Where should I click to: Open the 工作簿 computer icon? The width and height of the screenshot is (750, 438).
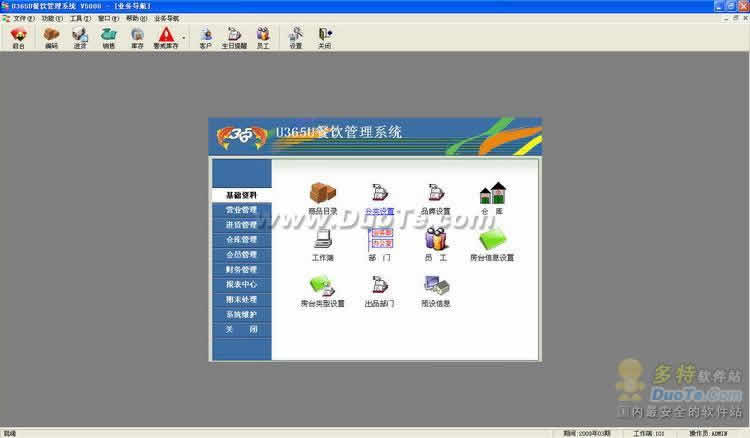tap(322, 238)
